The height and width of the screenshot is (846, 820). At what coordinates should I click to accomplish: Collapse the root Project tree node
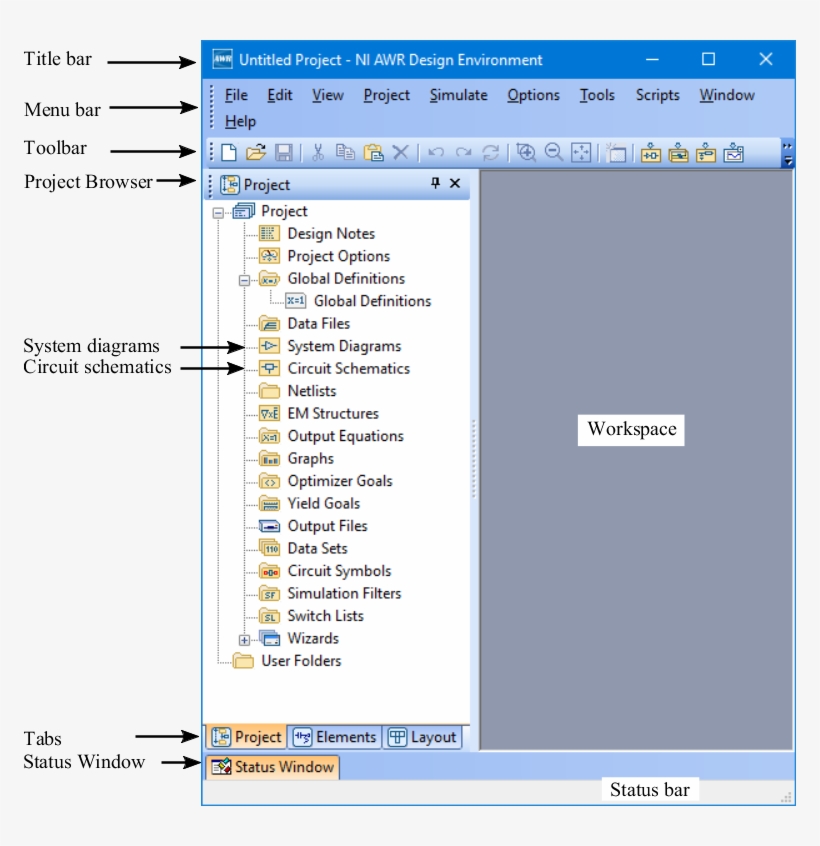(x=218, y=213)
